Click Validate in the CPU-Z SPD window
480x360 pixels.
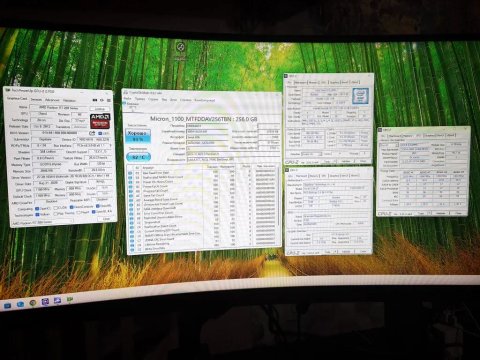pyautogui.click(x=441, y=213)
